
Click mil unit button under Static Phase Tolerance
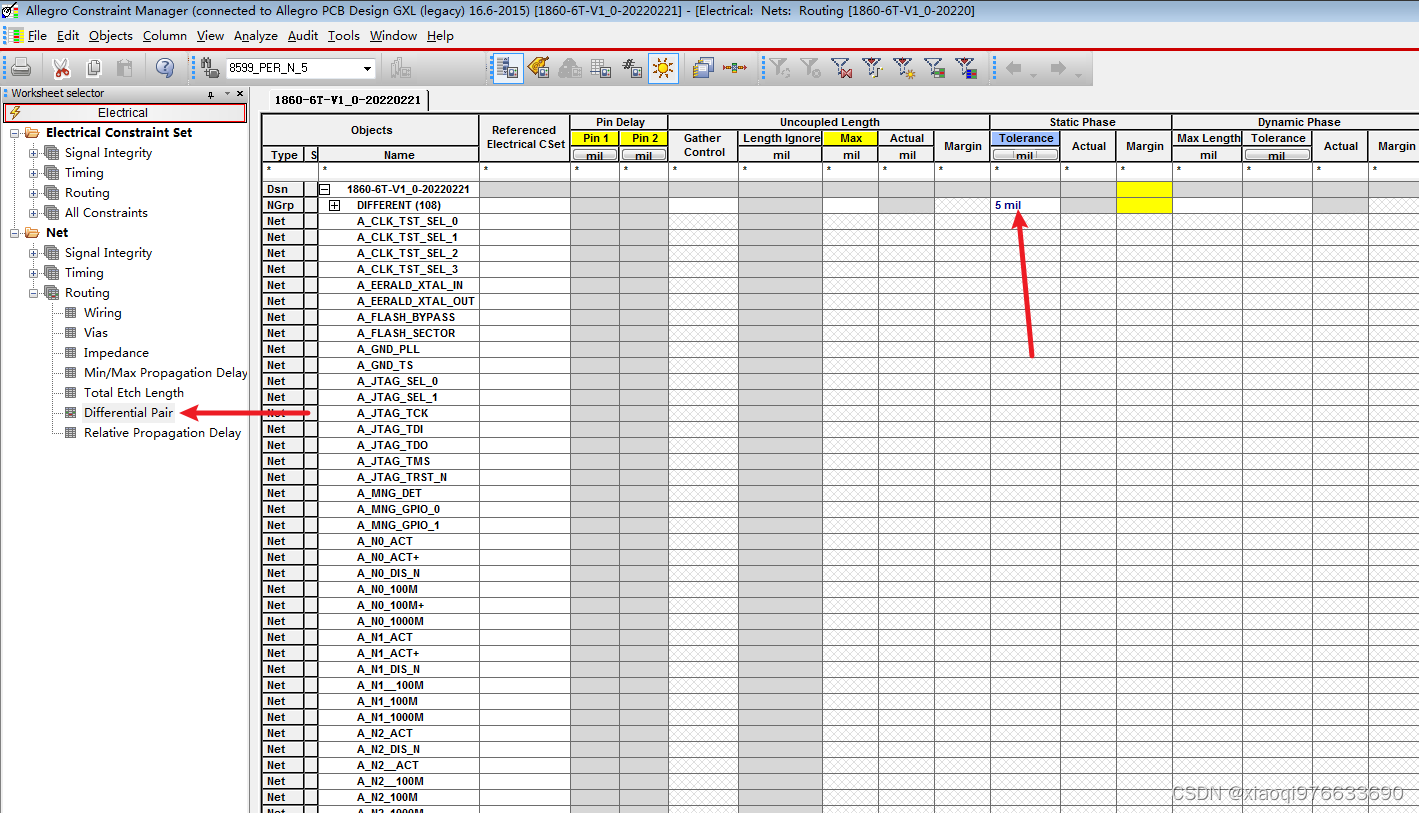coord(1025,155)
